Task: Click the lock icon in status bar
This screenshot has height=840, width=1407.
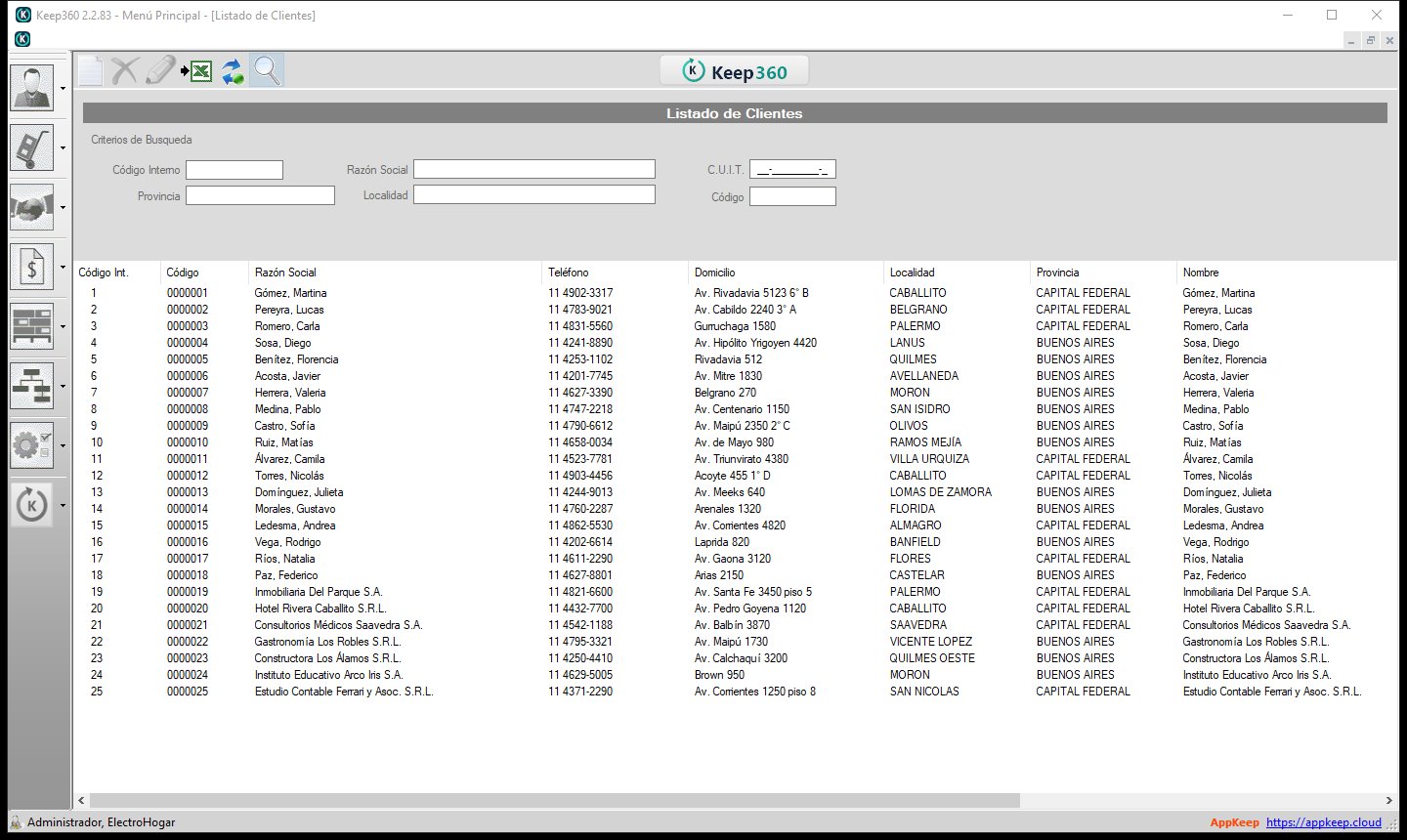Action: [x=16, y=822]
